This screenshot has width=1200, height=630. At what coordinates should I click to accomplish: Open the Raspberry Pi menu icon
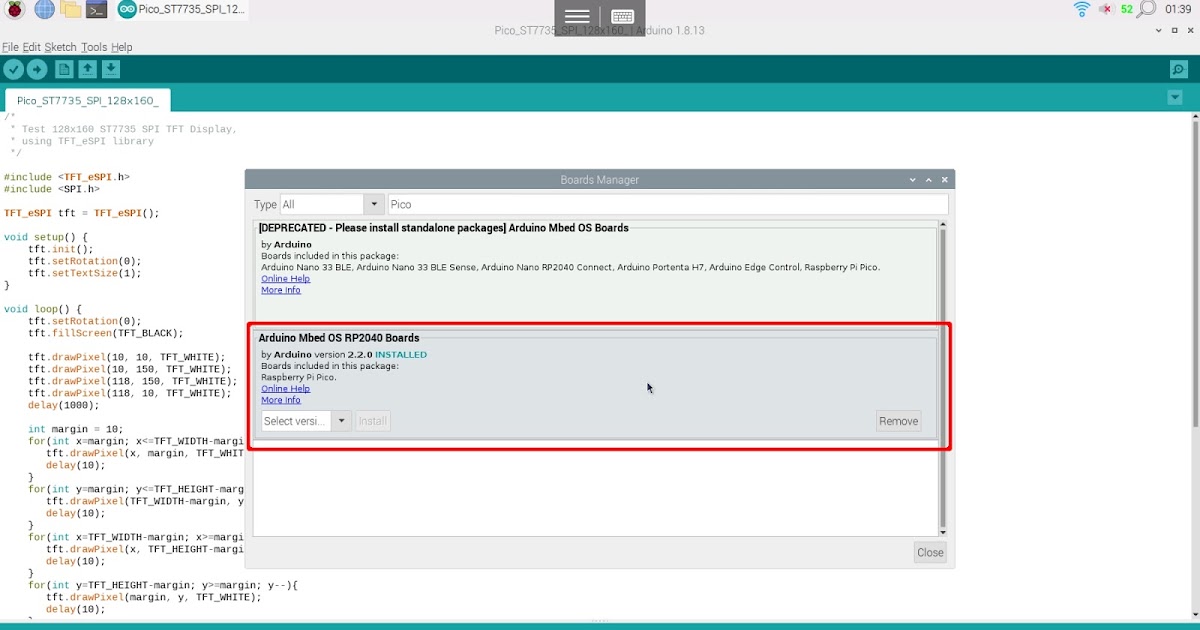tap(12, 9)
